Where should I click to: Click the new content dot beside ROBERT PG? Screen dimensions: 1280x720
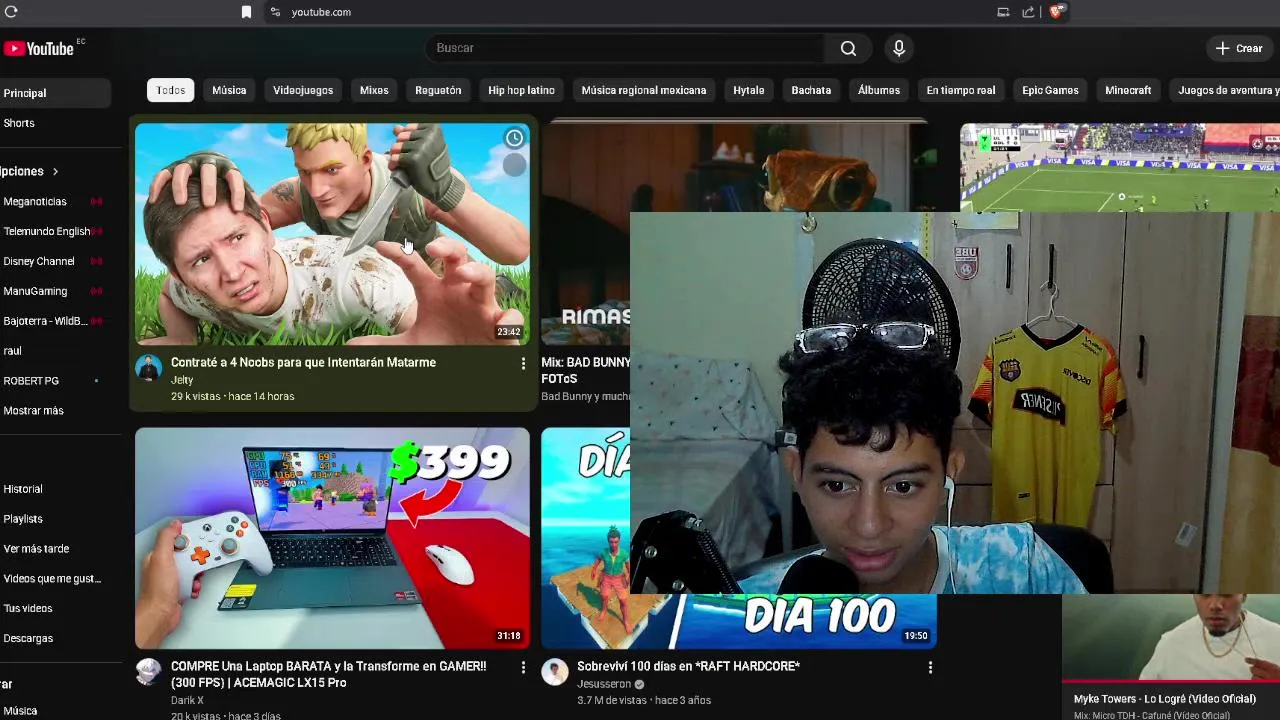pyautogui.click(x=96, y=381)
